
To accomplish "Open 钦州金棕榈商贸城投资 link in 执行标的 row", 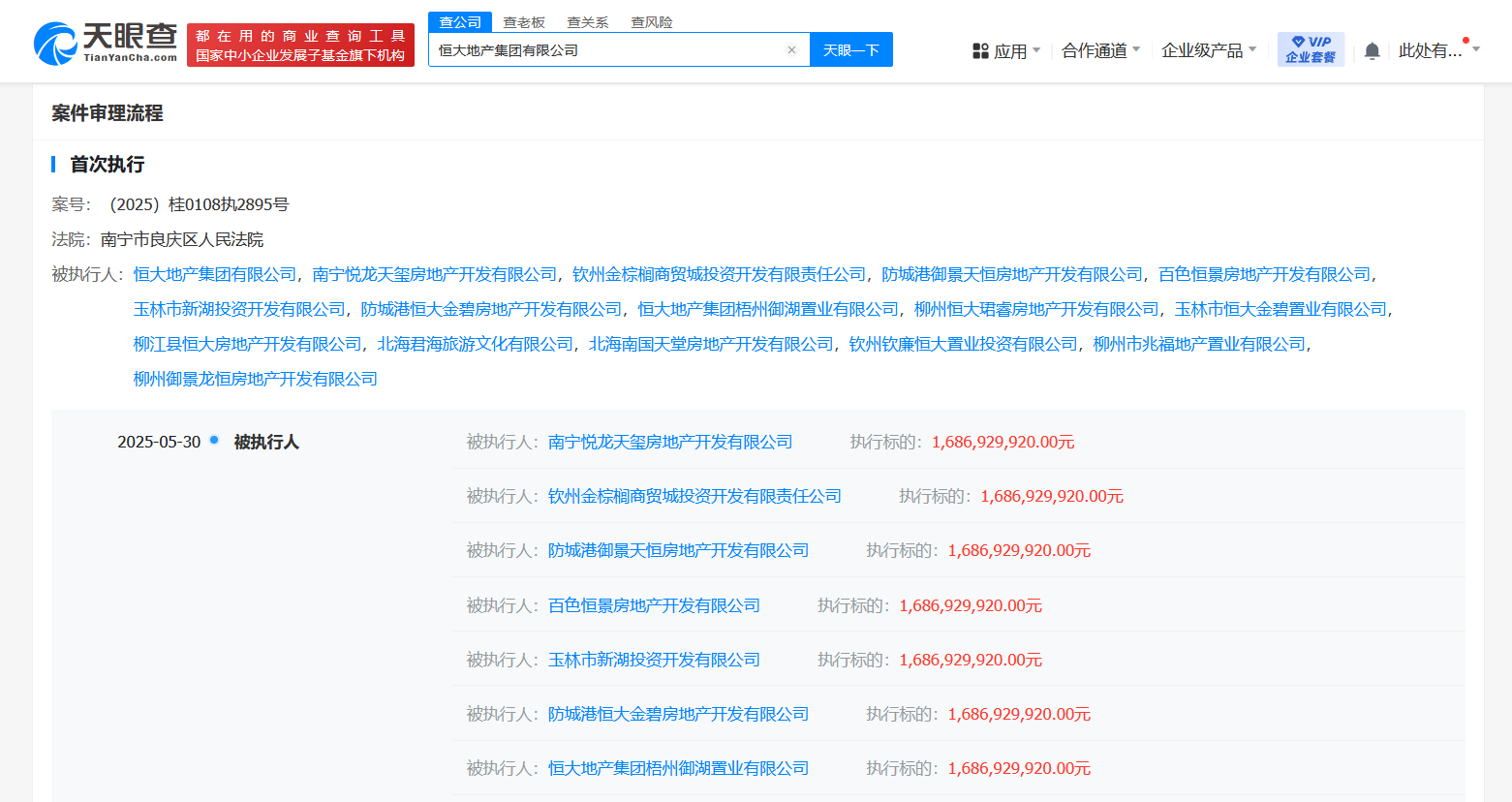I will (x=694, y=496).
